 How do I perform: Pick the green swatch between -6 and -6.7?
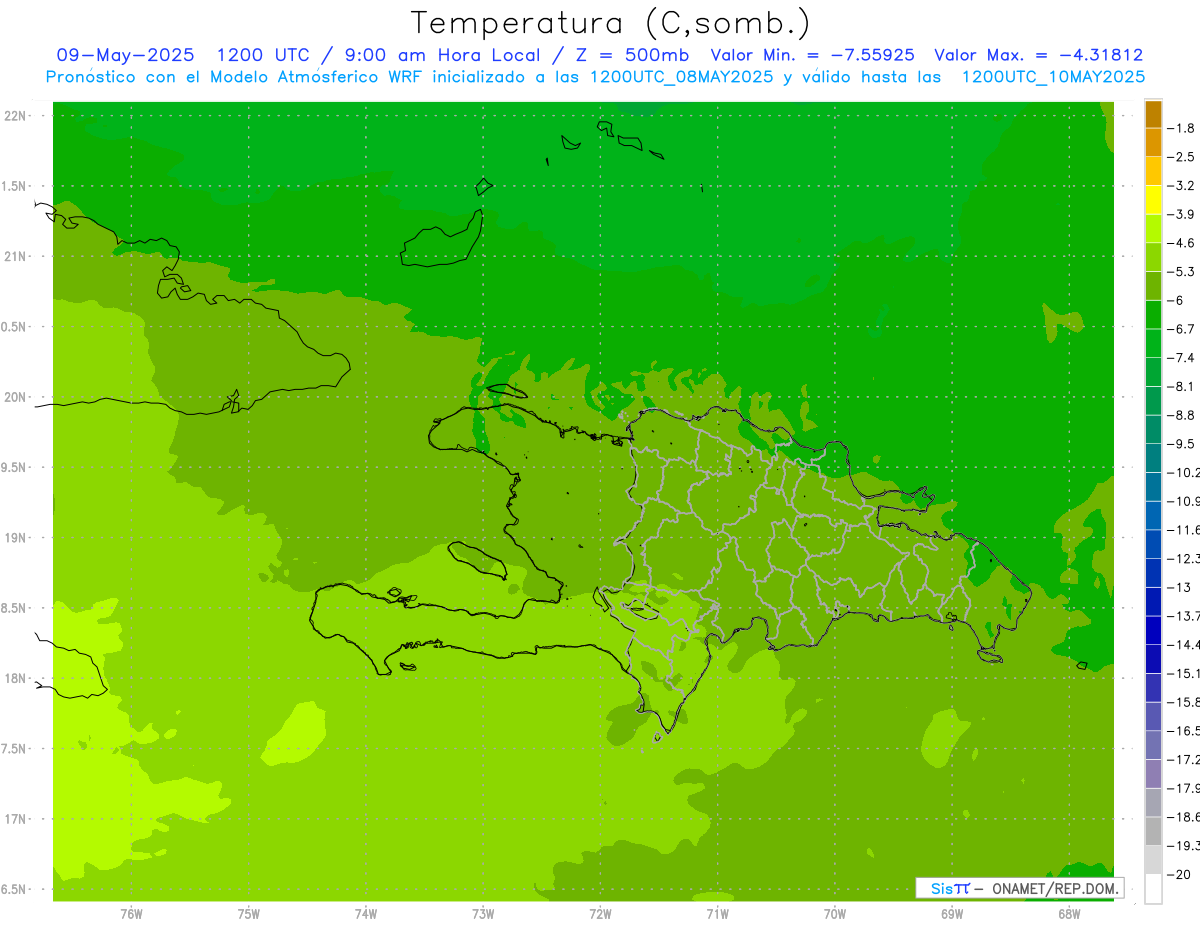click(x=1153, y=315)
